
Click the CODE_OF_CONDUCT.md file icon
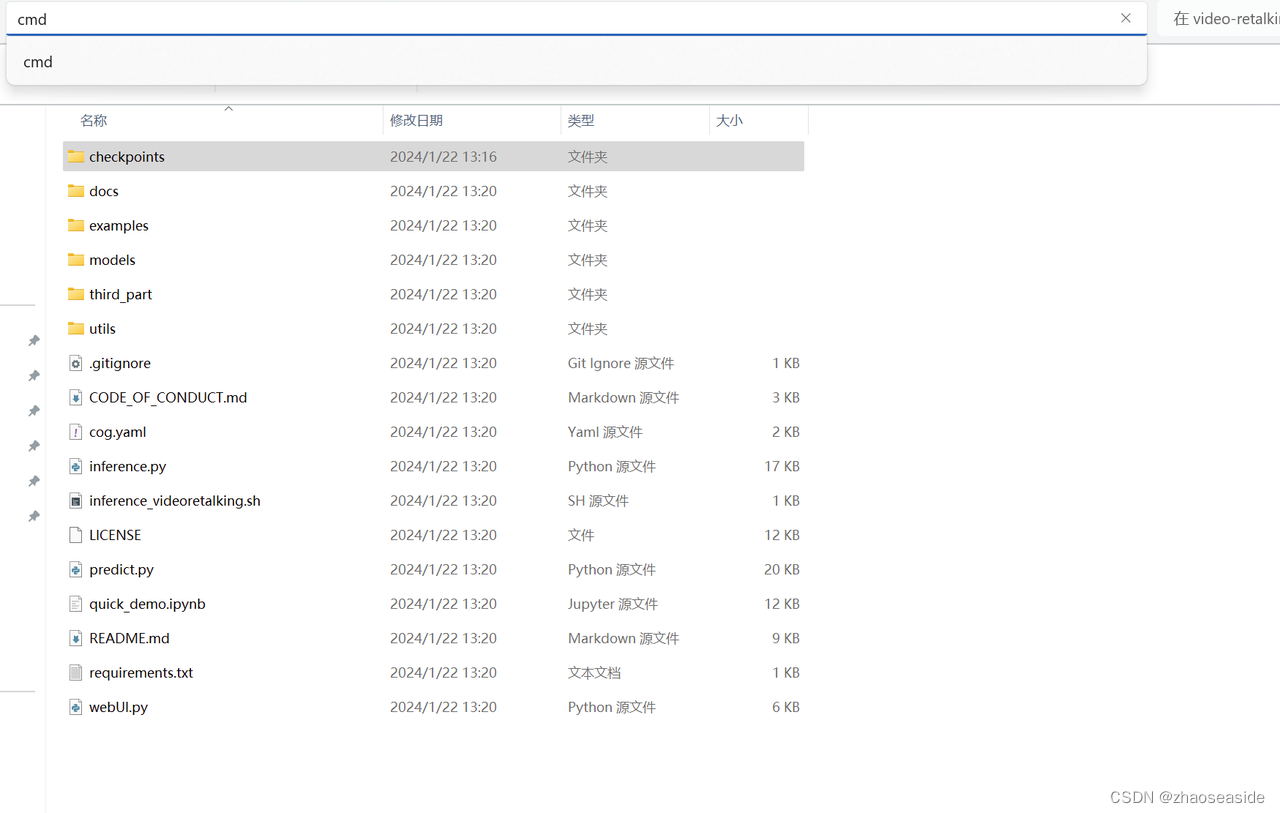pos(76,398)
